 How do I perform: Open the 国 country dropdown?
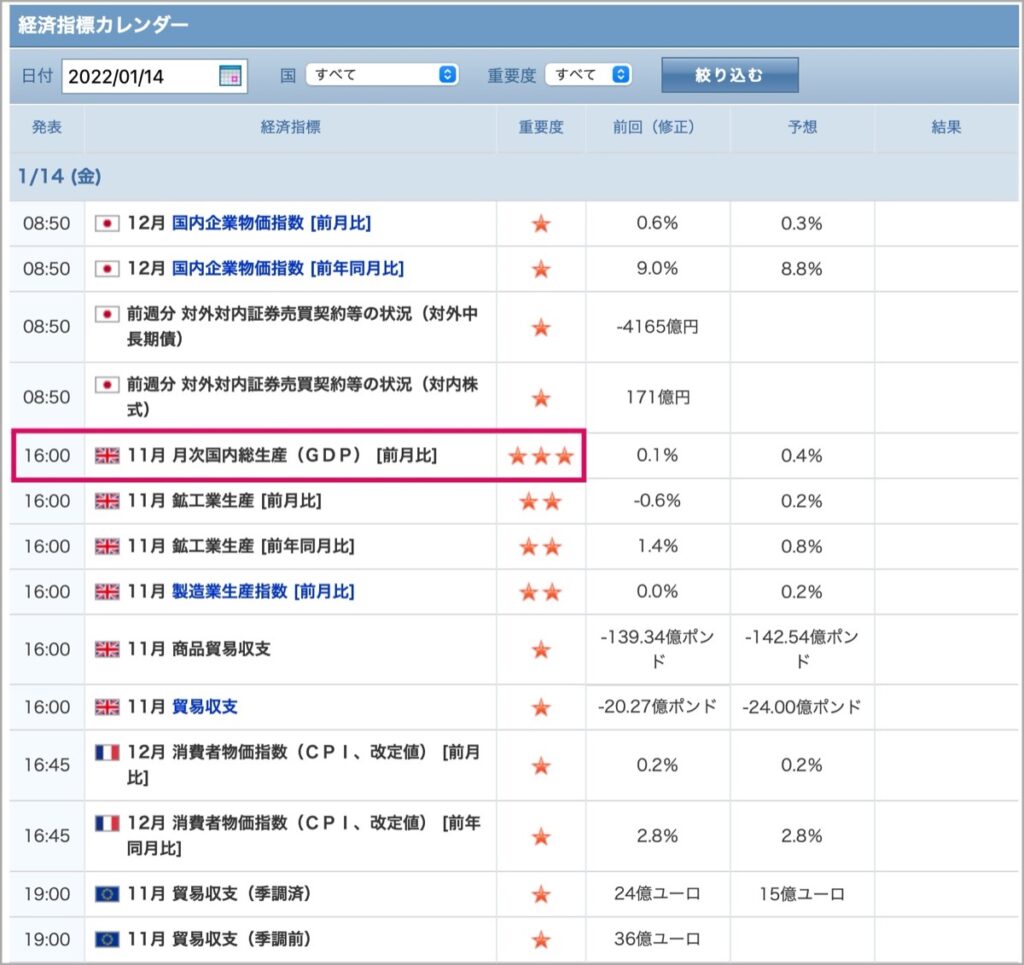click(x=382, y=74)
